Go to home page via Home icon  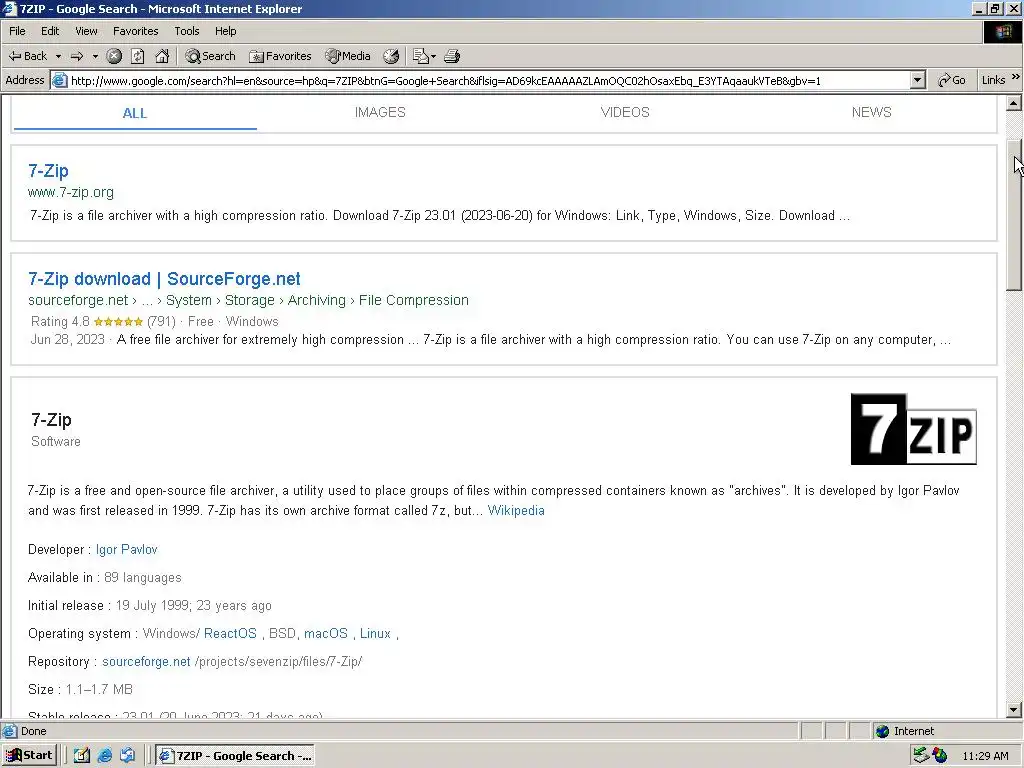coord(162,56)
